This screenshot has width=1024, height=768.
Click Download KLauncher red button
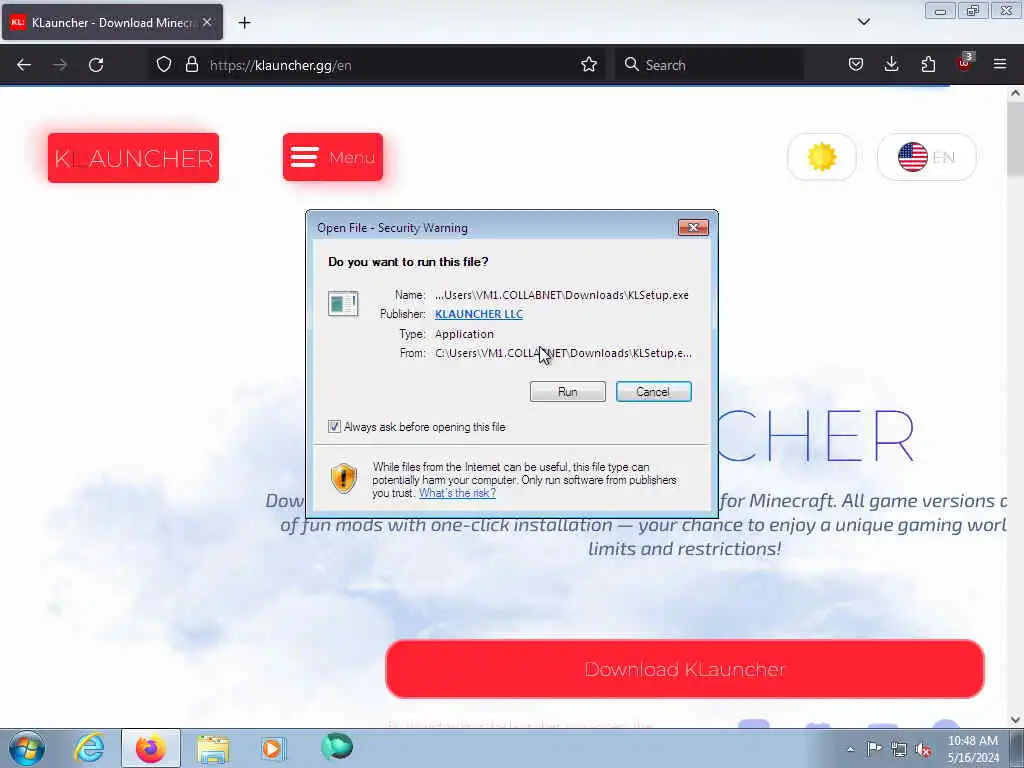(684, 669)
